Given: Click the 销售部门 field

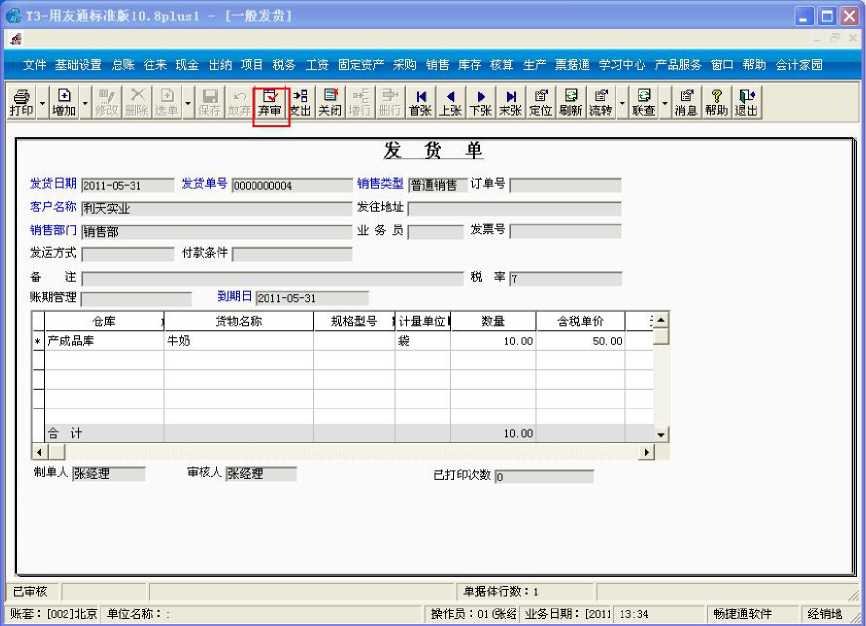Looking at the screenshot, I should pyautogui.click(x=216, y=232).
